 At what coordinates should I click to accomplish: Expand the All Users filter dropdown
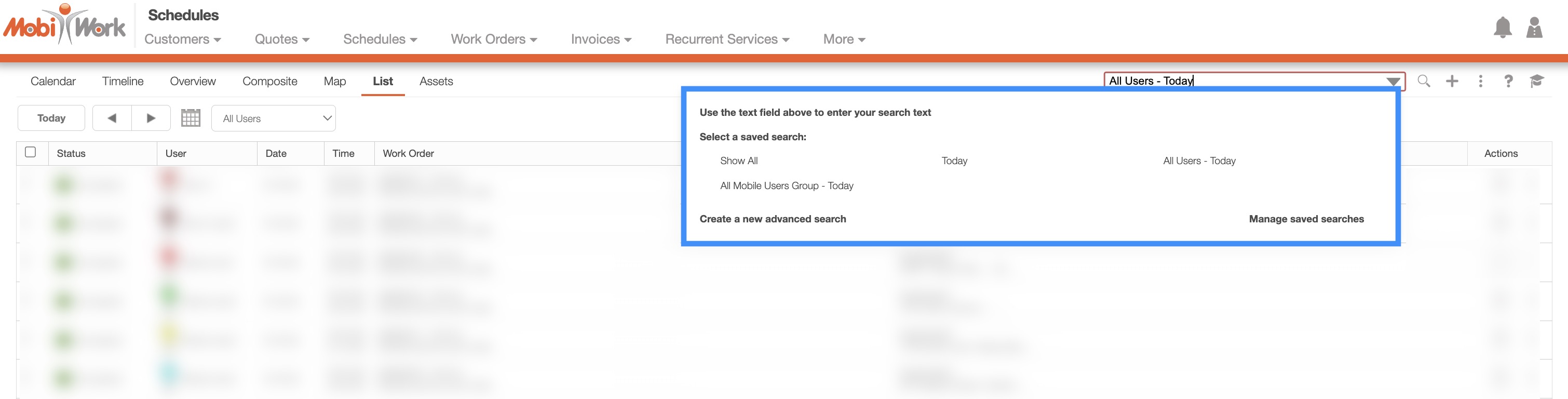[273, 118]
